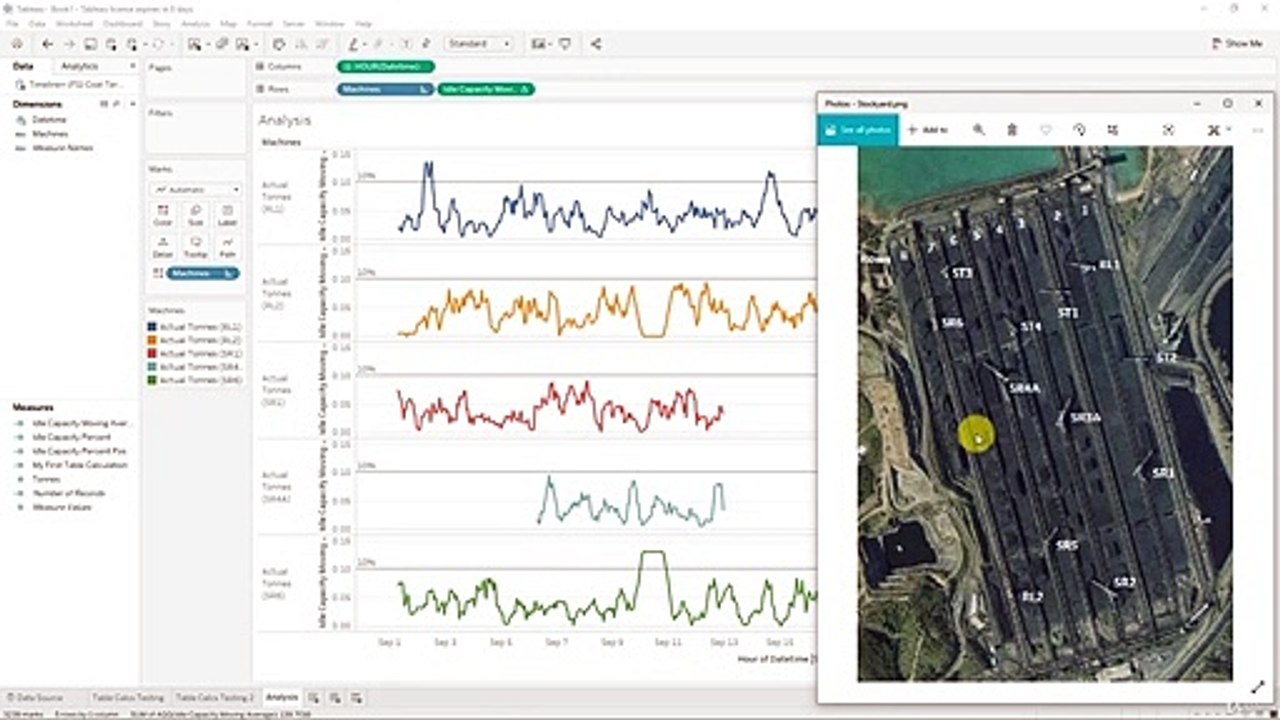Click the New Worksheet tab icon
The width and height of the screenshot is (1280, 720).
coord(313,697)
